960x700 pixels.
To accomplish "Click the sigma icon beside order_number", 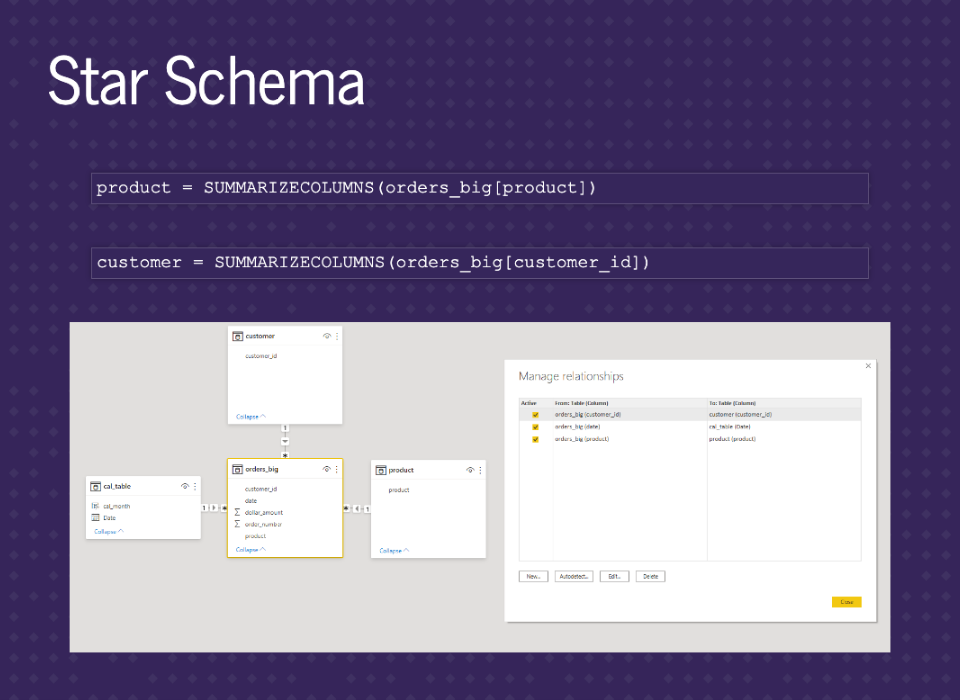I will (237, 524).
